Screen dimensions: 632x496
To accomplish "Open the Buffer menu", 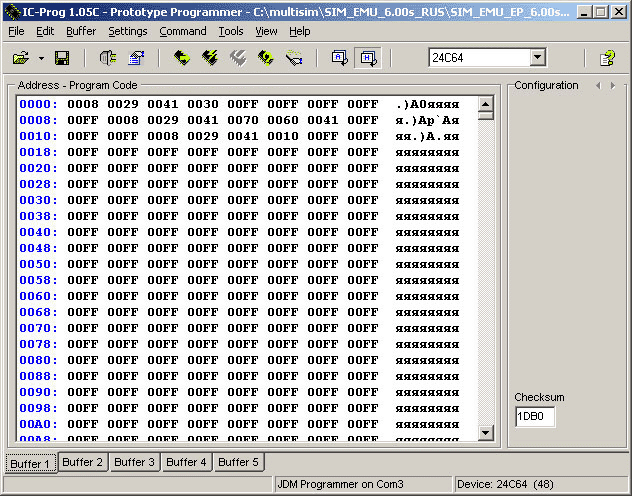I will pos(81,31).
